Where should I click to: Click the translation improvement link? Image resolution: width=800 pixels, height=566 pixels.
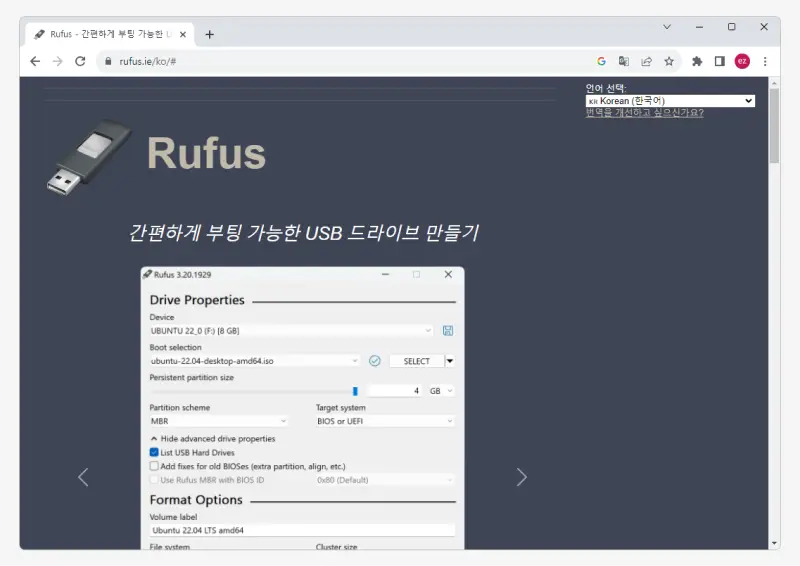(x=644, y=113)
